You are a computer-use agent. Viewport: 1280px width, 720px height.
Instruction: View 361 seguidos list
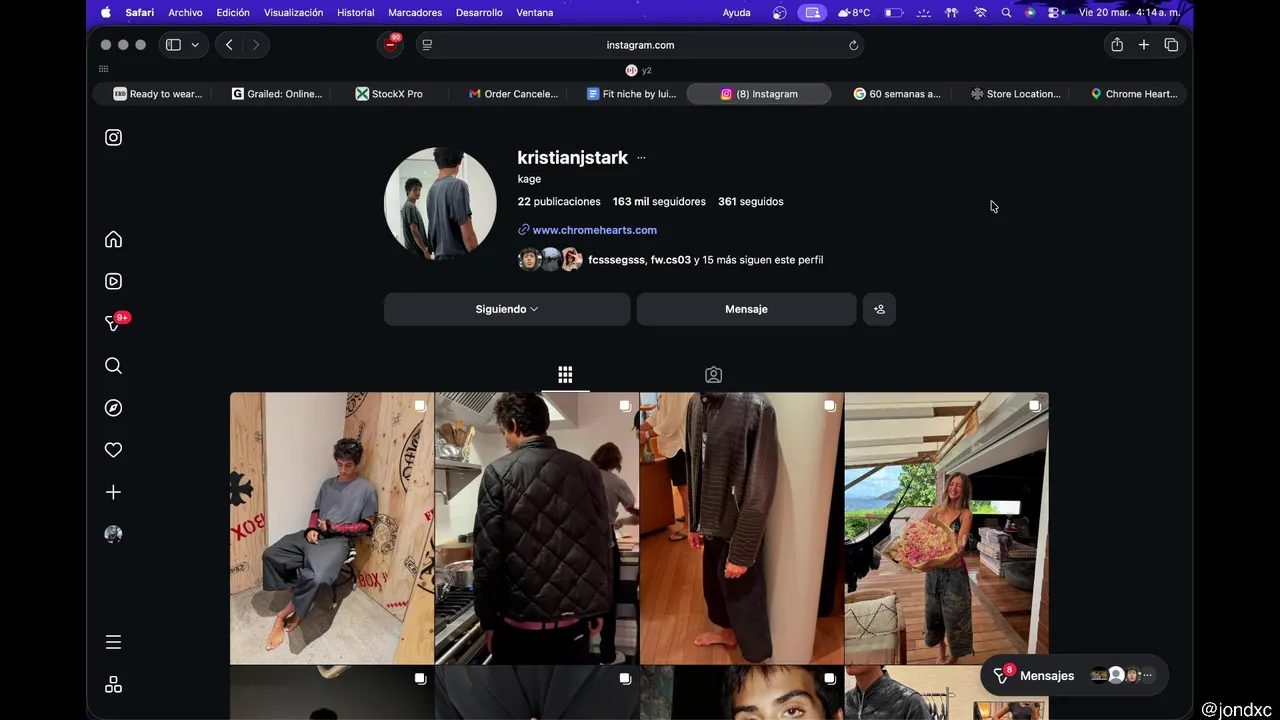[x=751, y=202]
